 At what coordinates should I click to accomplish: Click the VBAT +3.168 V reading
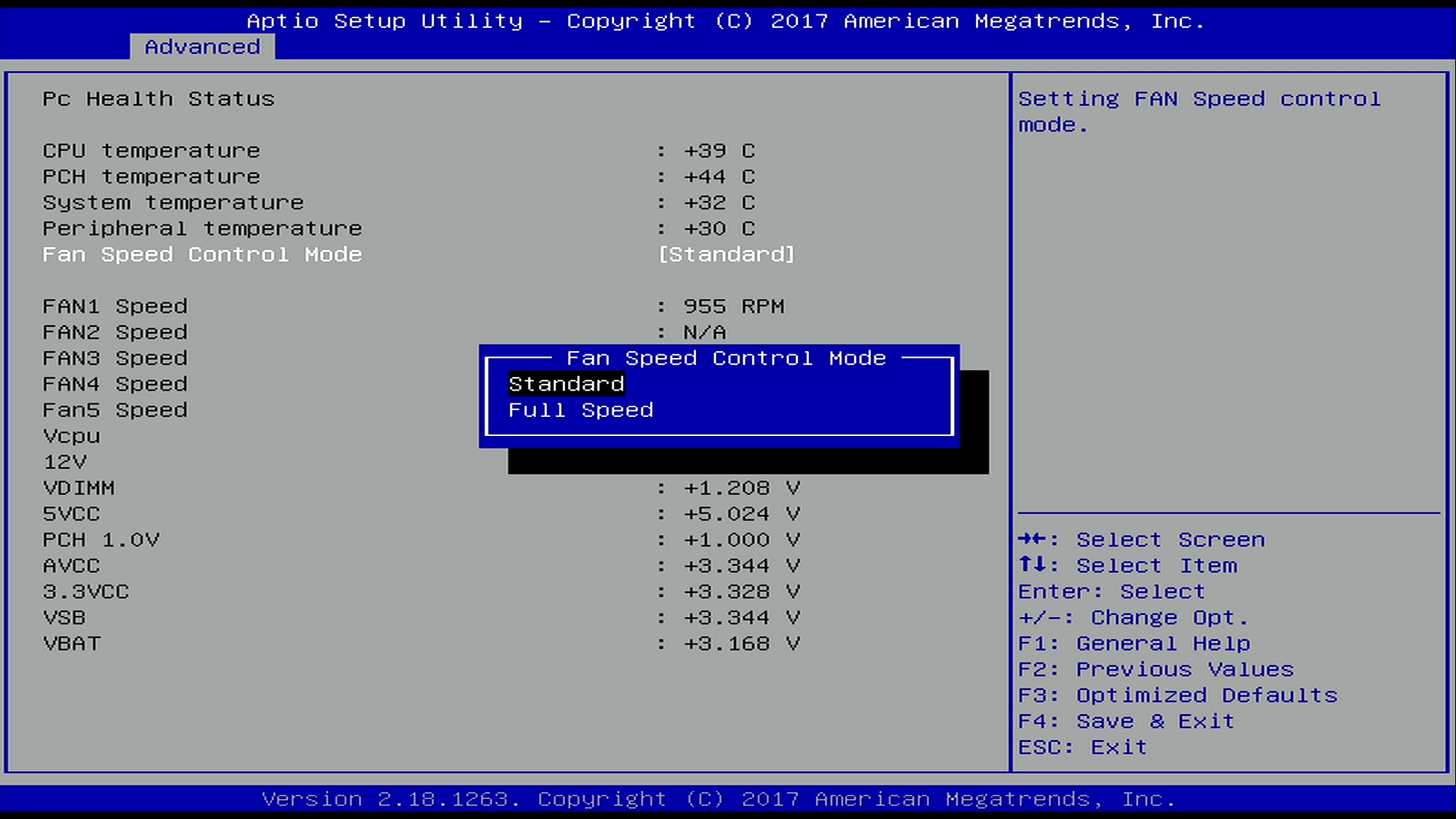(741, 644)
